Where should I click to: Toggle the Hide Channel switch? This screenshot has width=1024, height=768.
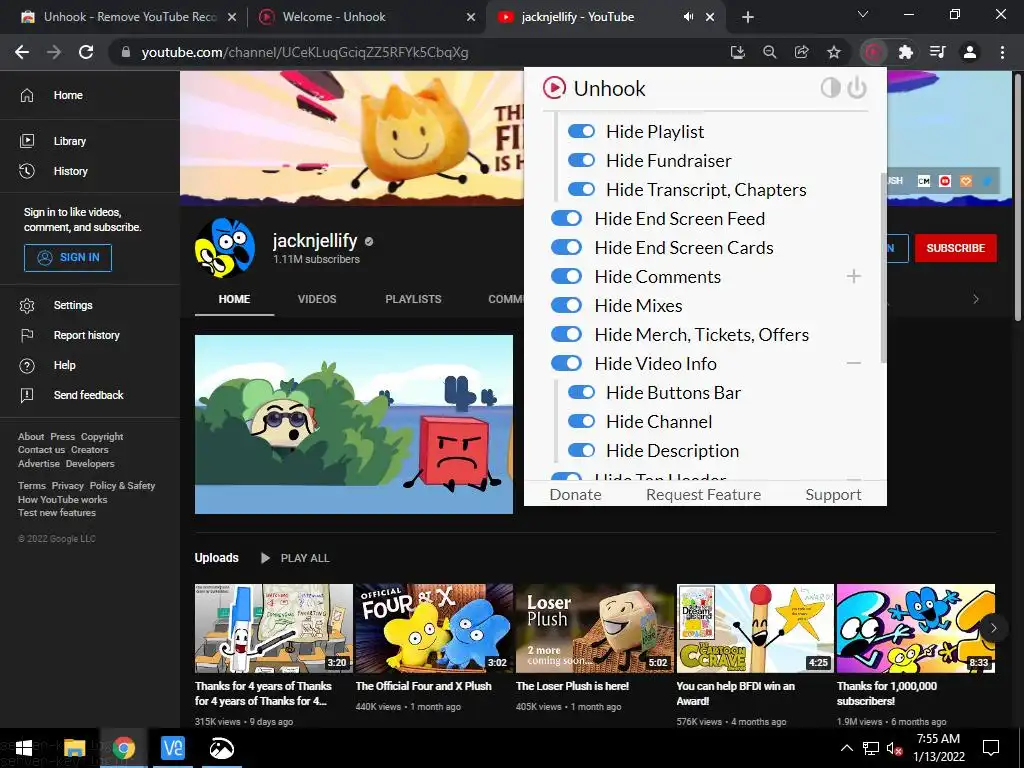(581, 421)
